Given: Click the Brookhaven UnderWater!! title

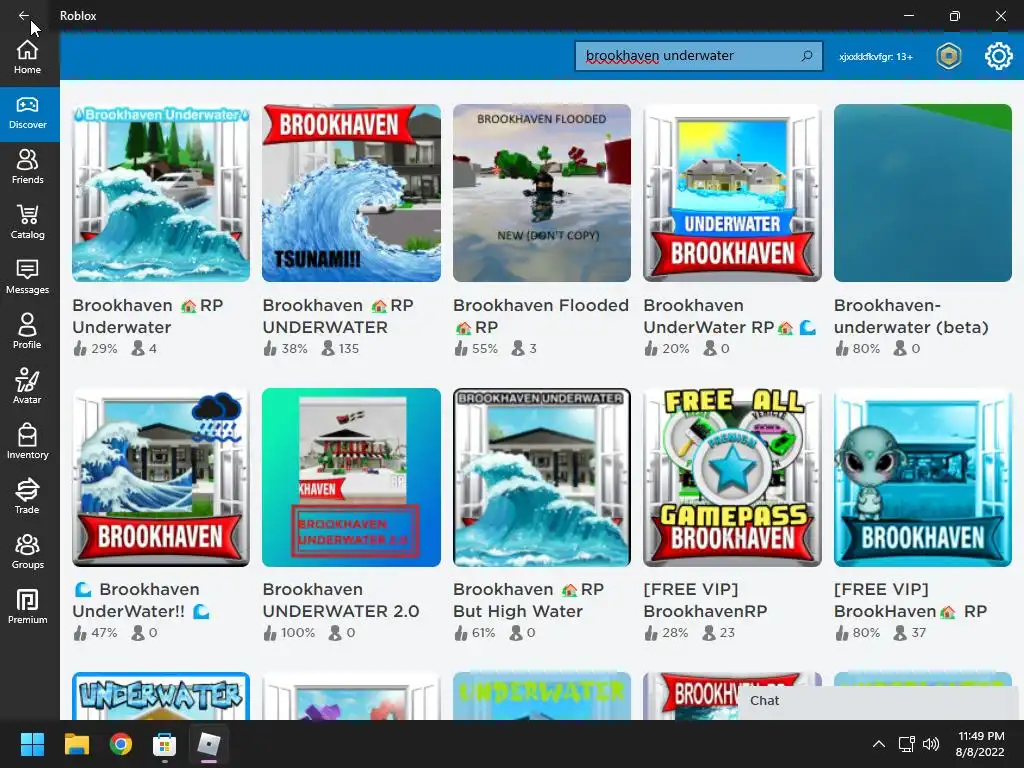Looking at the screenshot, I should click(x=141, y=600).
